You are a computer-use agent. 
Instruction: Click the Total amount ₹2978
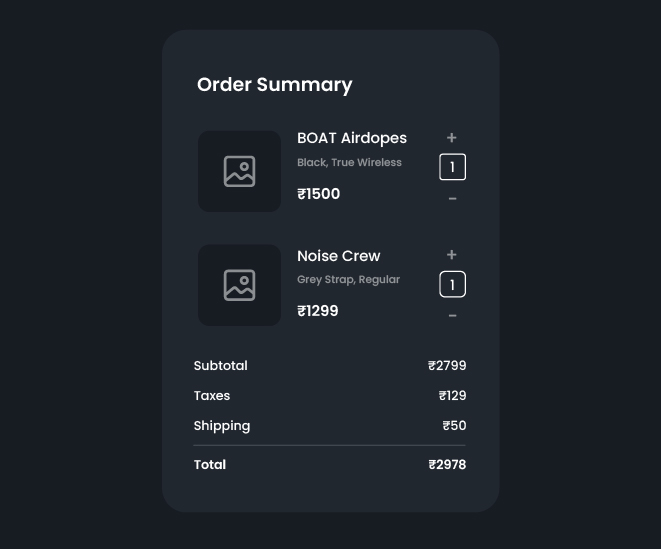pos(447,465)
